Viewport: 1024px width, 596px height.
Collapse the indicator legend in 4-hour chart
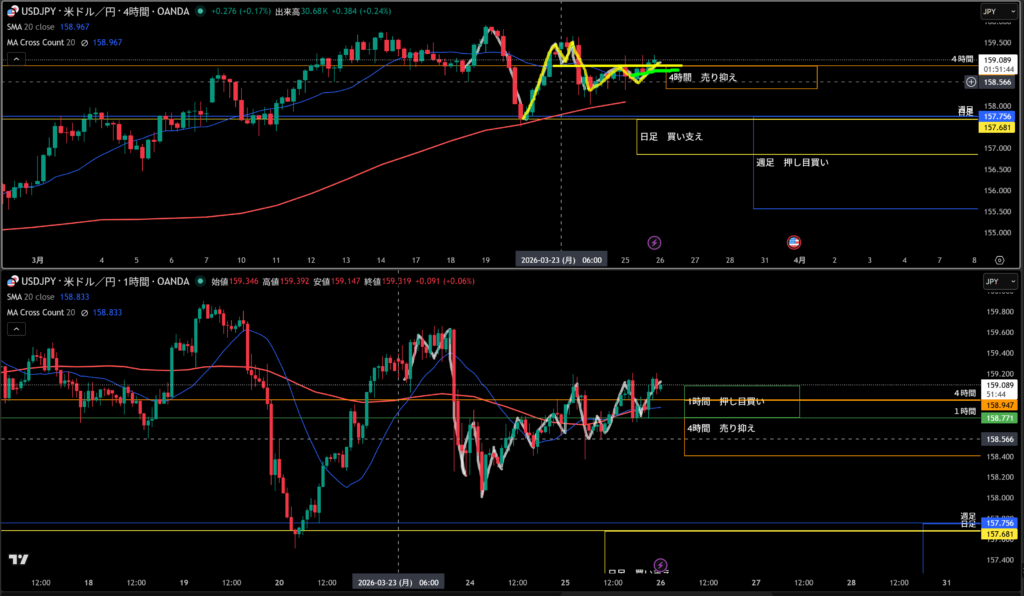(x=15, y=59)
